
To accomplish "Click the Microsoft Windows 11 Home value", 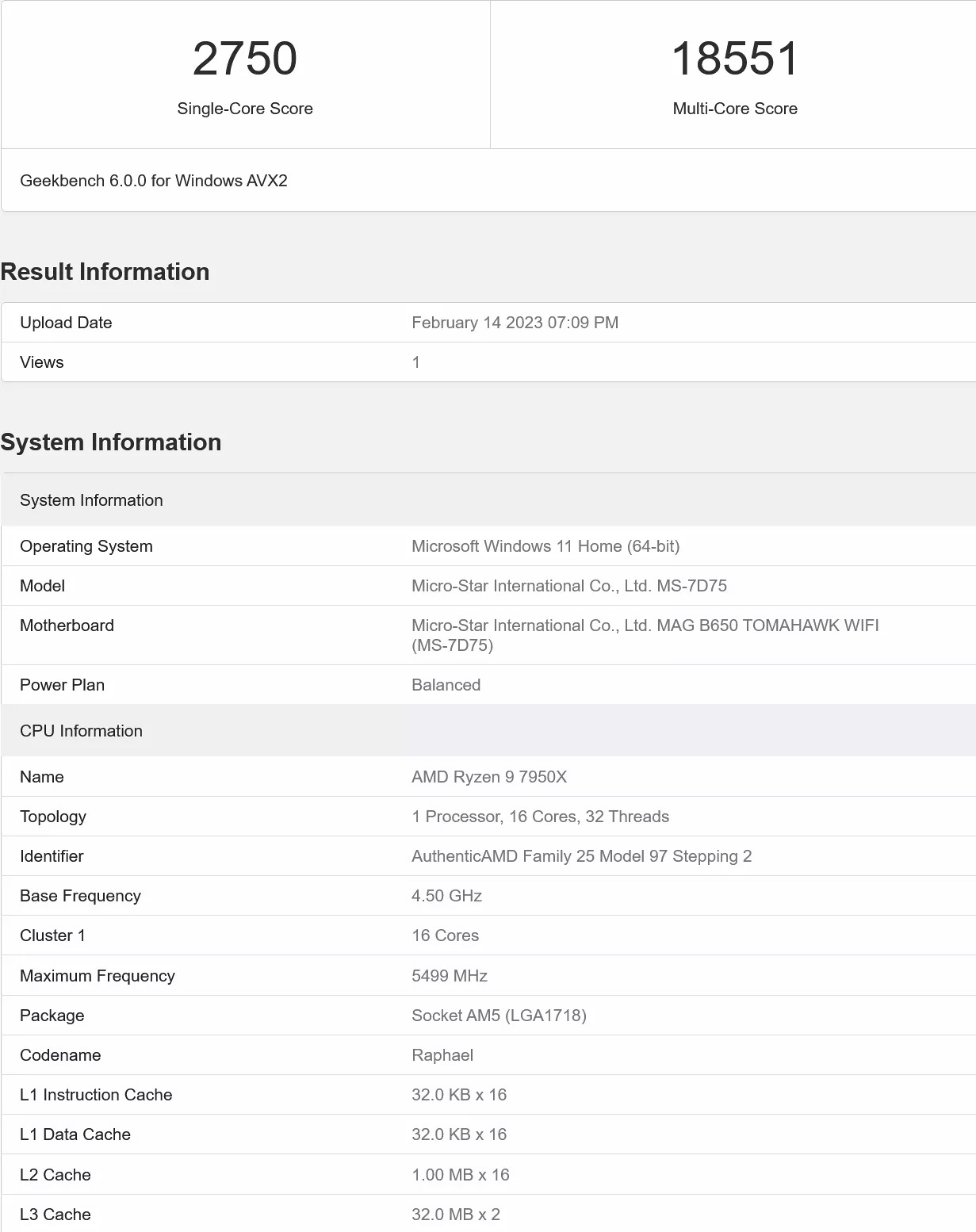I will coord(545,546).
